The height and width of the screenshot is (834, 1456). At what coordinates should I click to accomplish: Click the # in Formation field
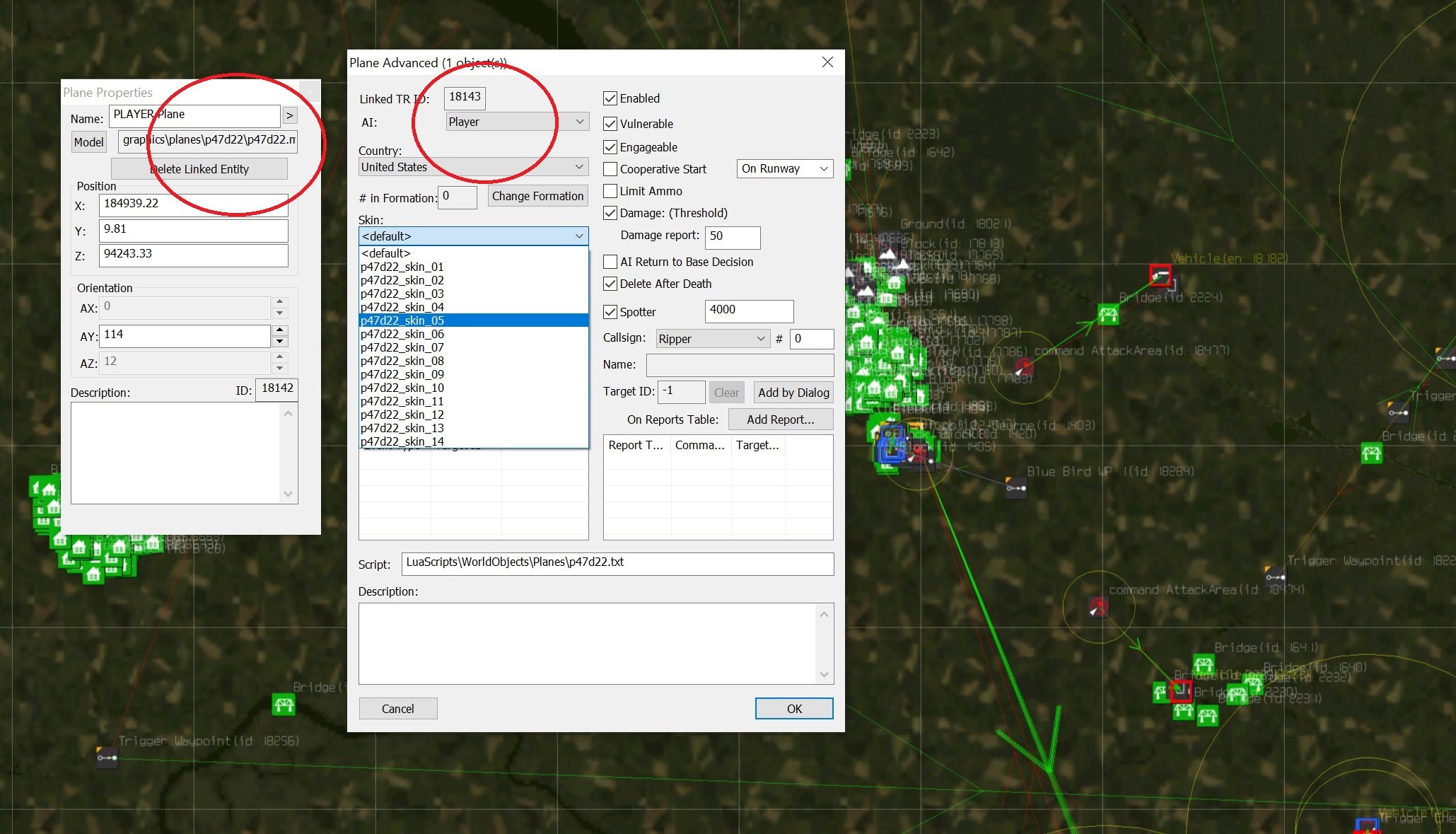click(458, 197)
